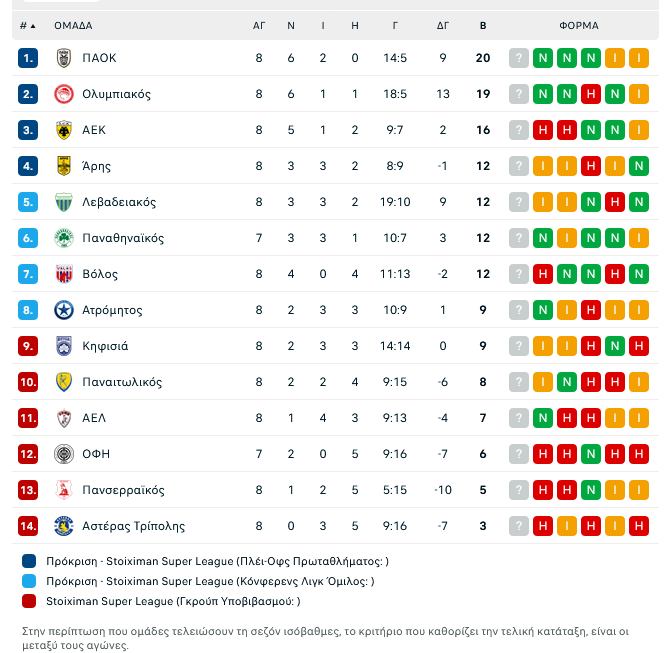Sort standings by the Β points header
The image size is (670, 653).
[x=483, y=25]
